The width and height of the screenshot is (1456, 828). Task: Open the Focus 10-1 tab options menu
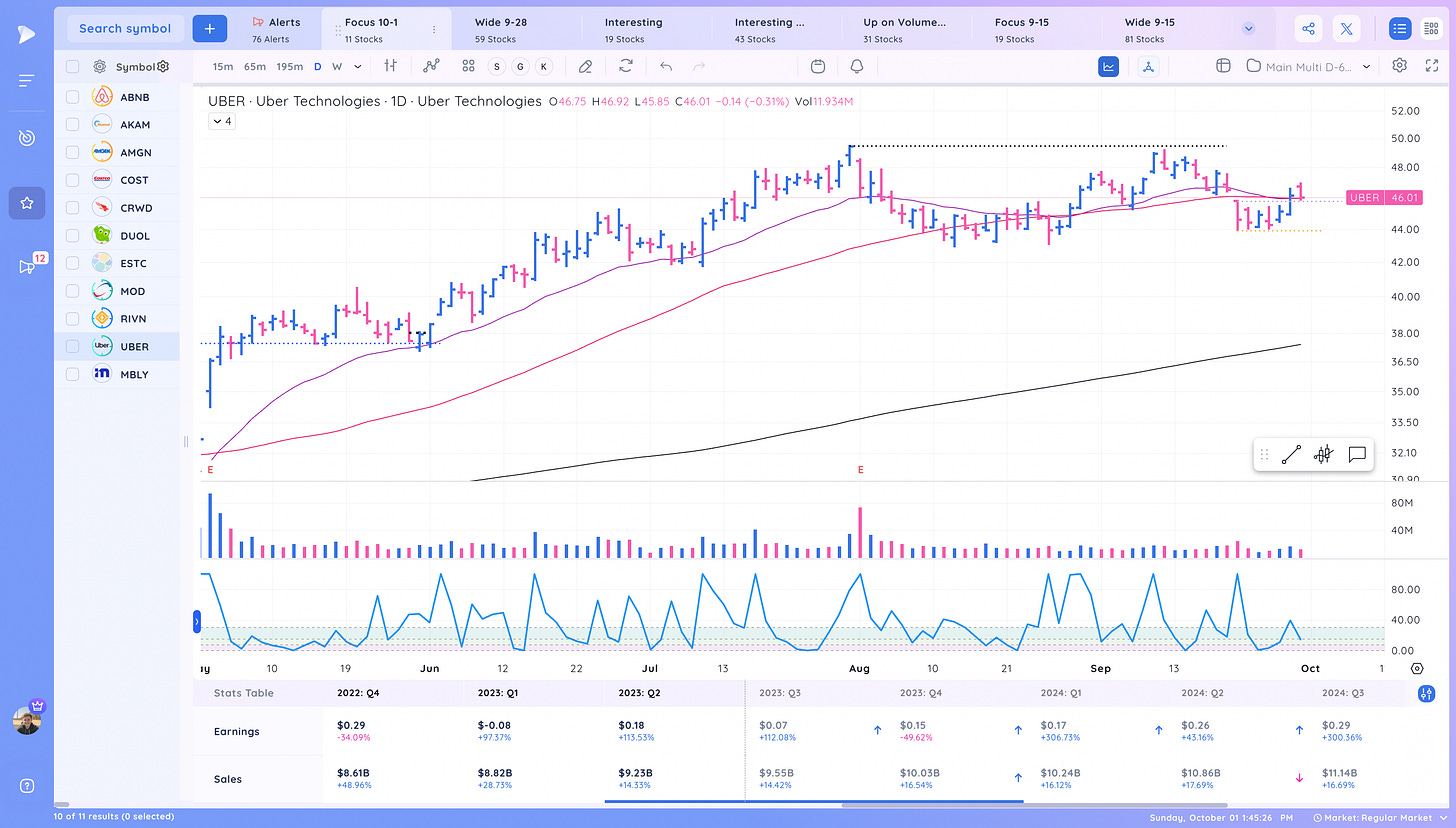[x=433, y=30]
